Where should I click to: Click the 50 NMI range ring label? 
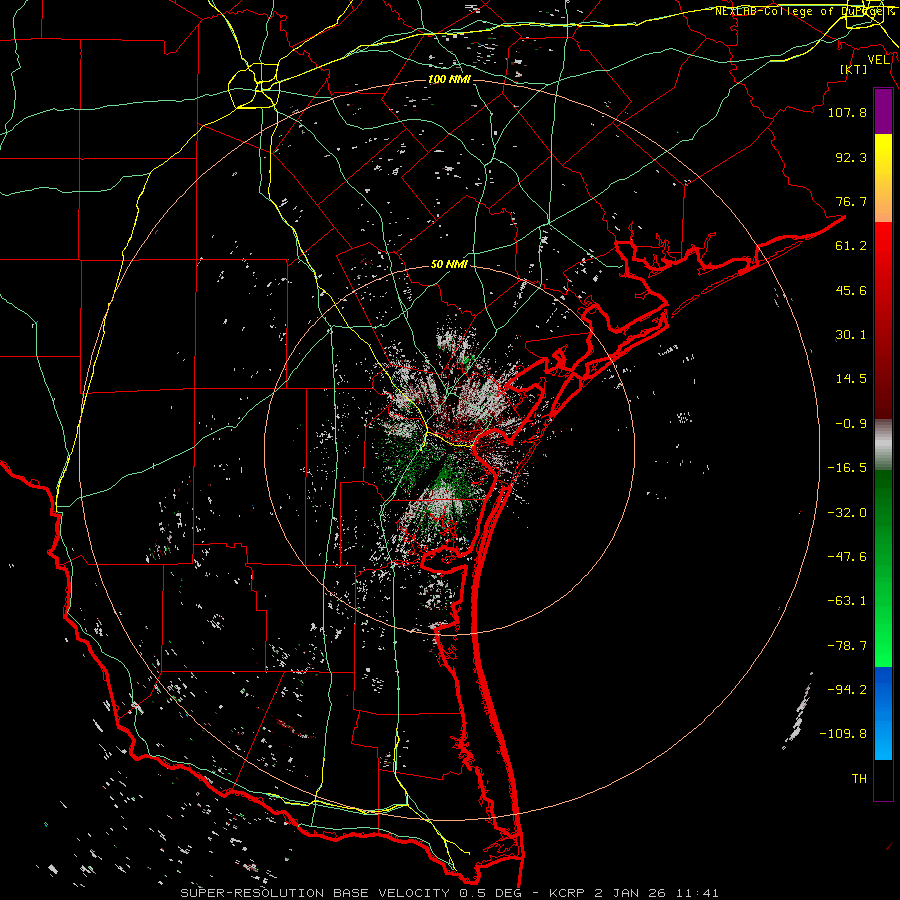click(449, 265)
